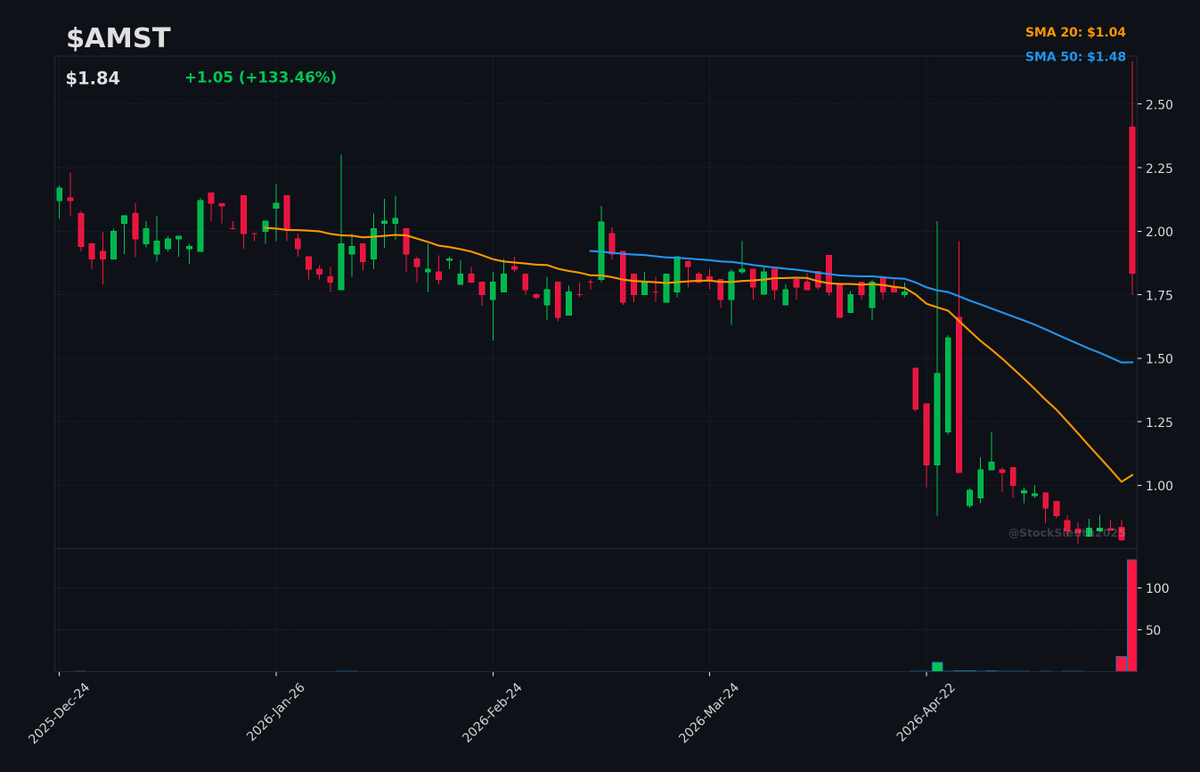The image size is (1200, 772).
Task: Click the 2026-Feb-24 date label
Action: [x=492, y=713]
